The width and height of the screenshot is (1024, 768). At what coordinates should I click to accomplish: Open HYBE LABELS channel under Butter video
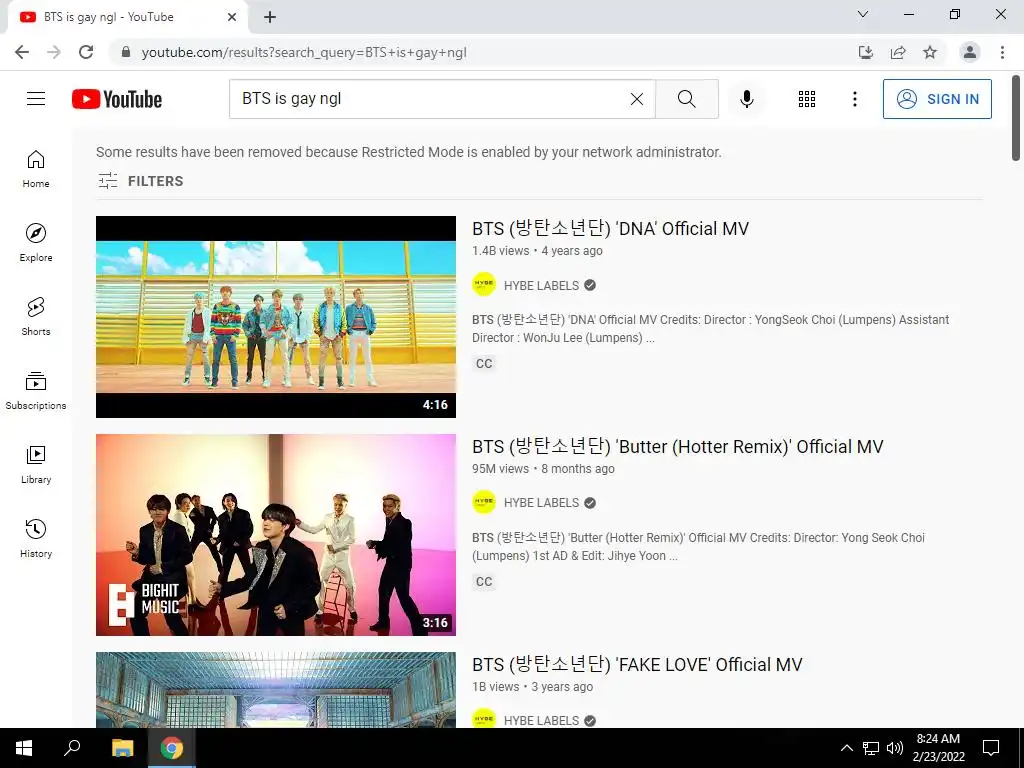point(541,503)
